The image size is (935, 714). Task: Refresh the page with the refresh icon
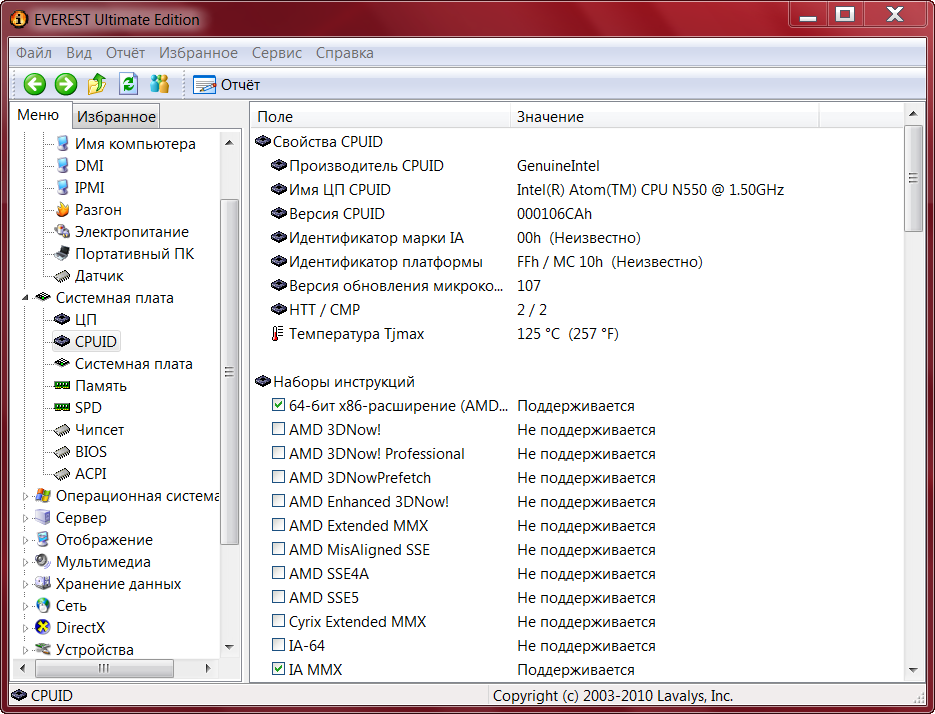tap(128, 84)
